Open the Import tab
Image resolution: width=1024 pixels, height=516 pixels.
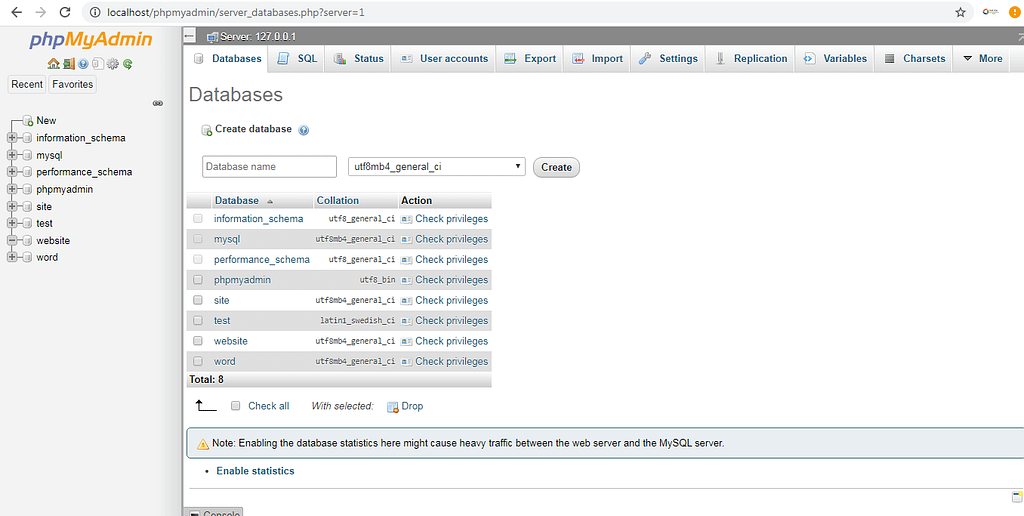tap(598, 58)
